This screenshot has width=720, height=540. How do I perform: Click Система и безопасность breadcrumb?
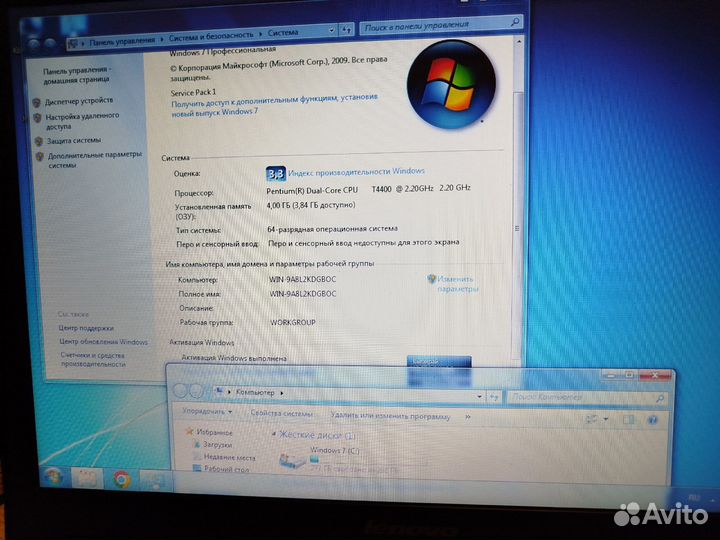point(211,35)
